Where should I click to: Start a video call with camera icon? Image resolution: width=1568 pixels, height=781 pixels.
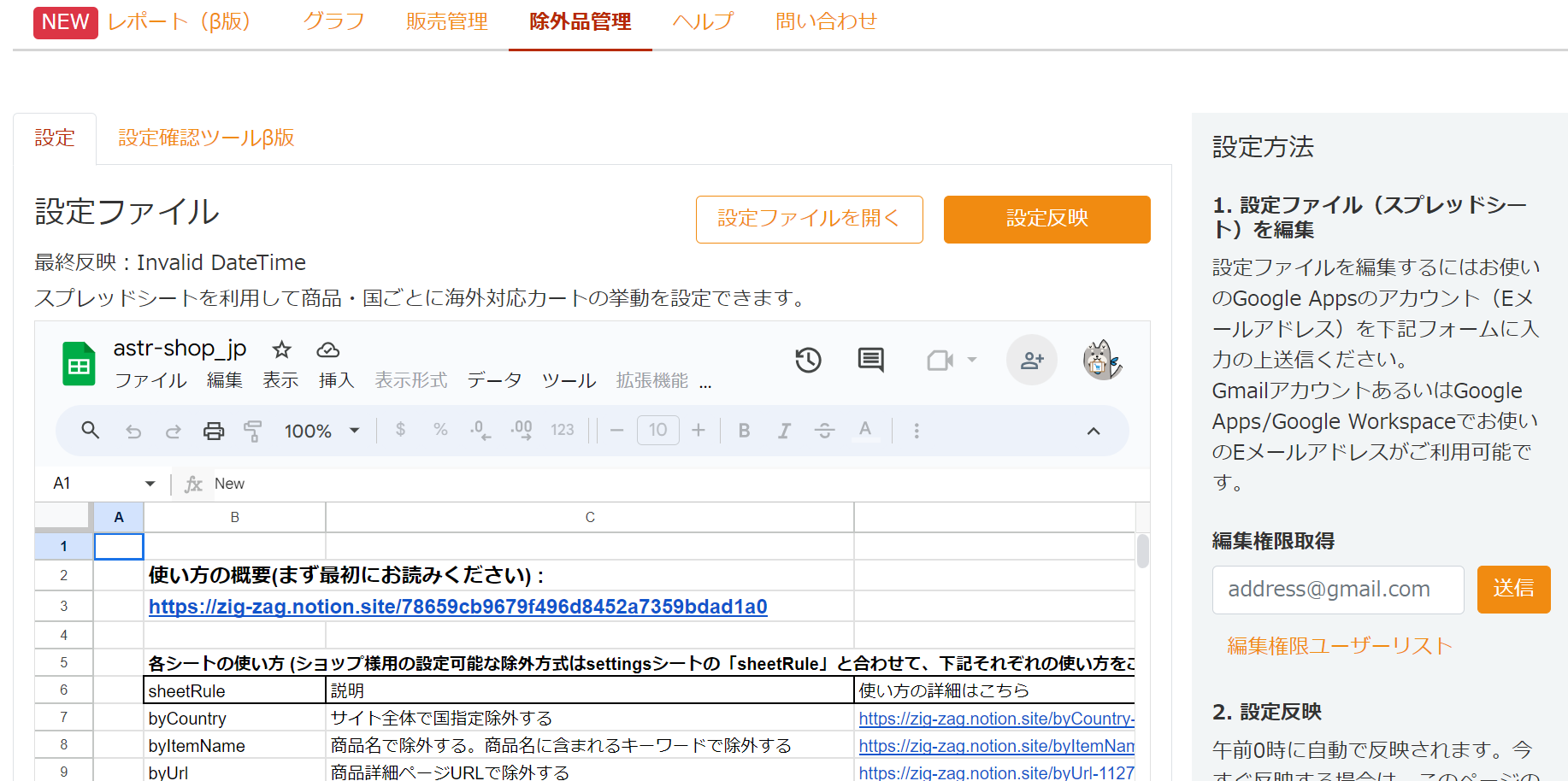point(940,361)
